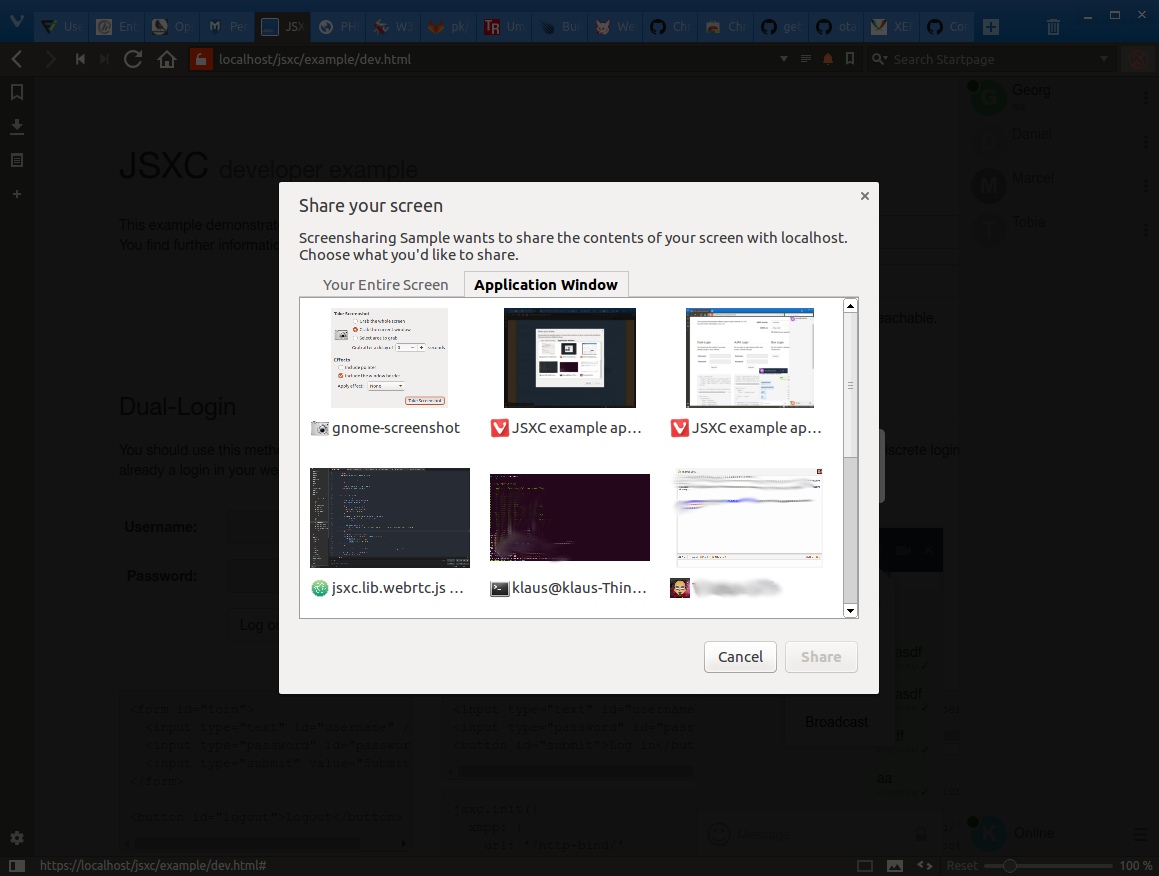Select the Application Window tab

[x=546, y=285]
